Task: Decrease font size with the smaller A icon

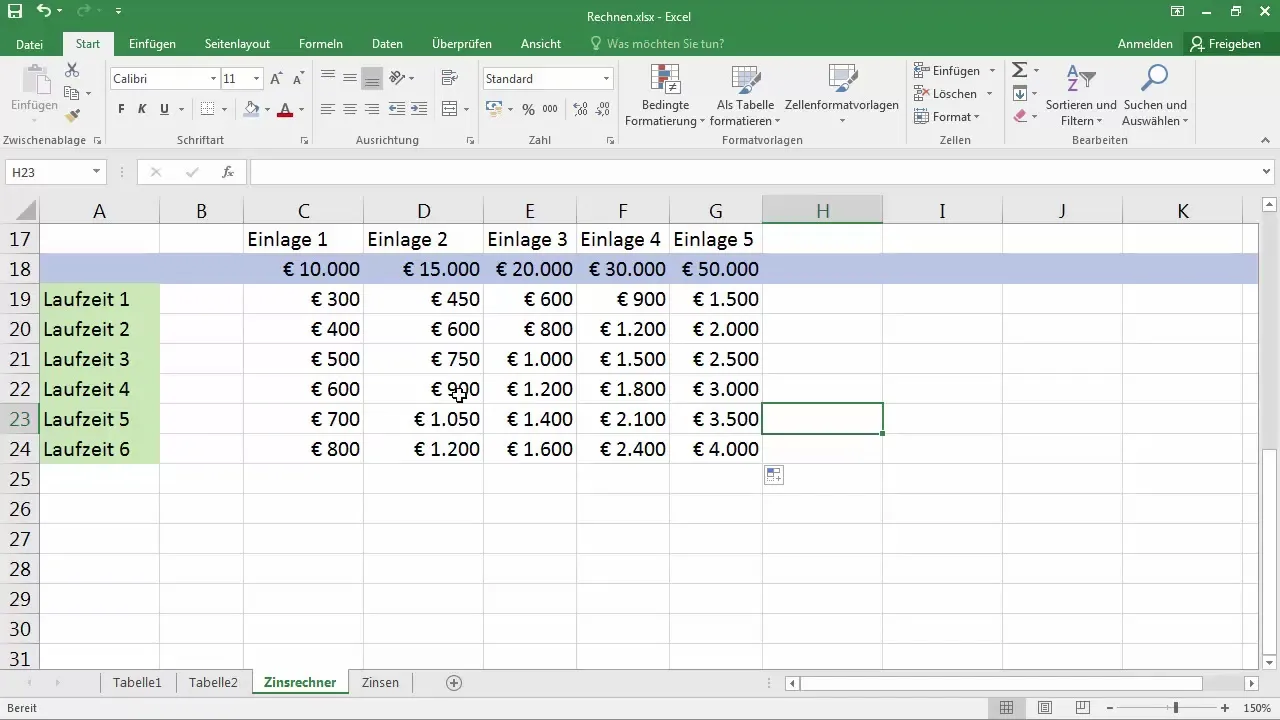Action: coord(298,79)
